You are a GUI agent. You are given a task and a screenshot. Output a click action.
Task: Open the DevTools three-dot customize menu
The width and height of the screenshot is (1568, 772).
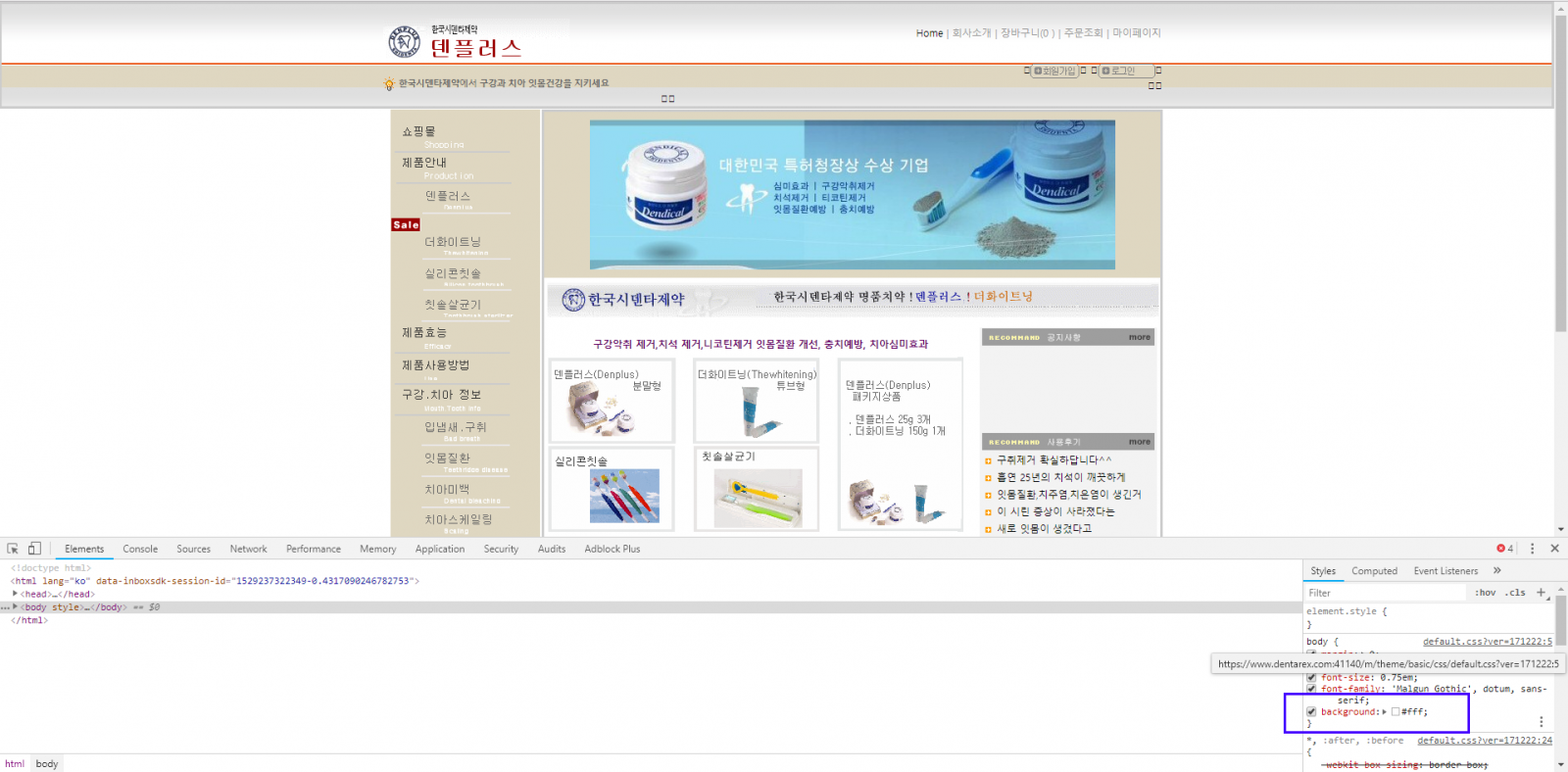click(1532, 549)
